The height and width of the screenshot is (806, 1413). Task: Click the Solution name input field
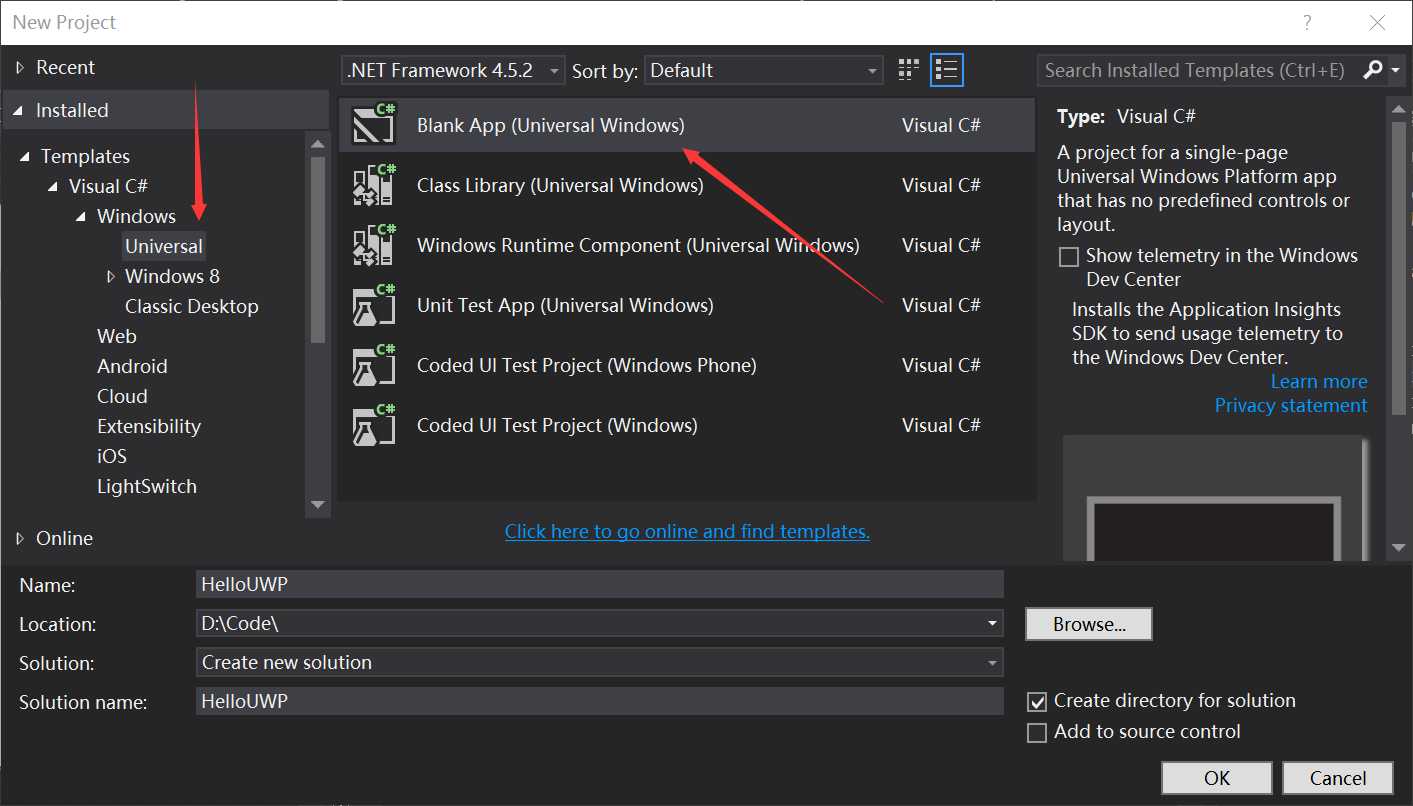(x=600, y=701)
